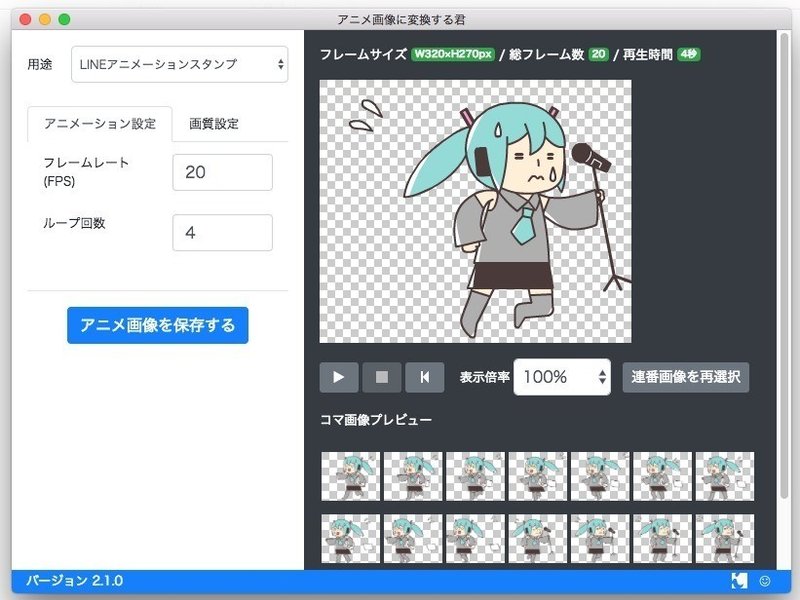Click 連番画像を再選択 button
This screenshot has width=800, height=600.
[x=686, y=377]
